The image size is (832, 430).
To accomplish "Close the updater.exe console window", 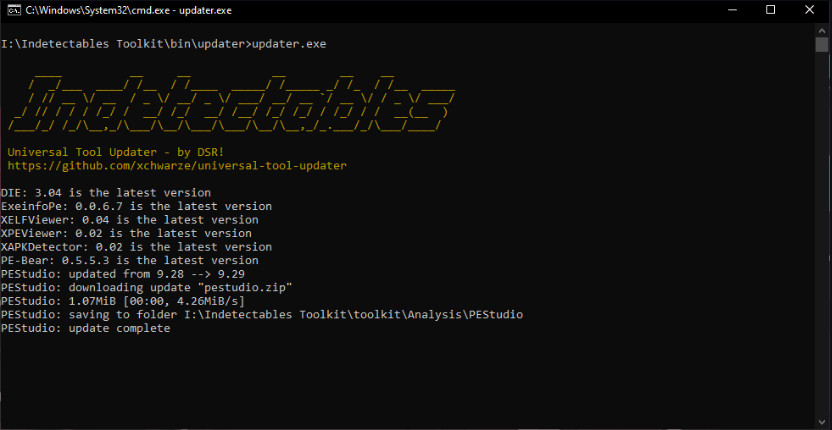I will click(810, 10).
